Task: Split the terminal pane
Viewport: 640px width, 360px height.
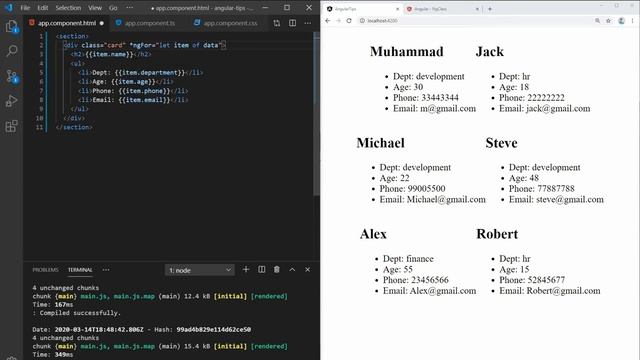Action: click(x=262, y=269)
